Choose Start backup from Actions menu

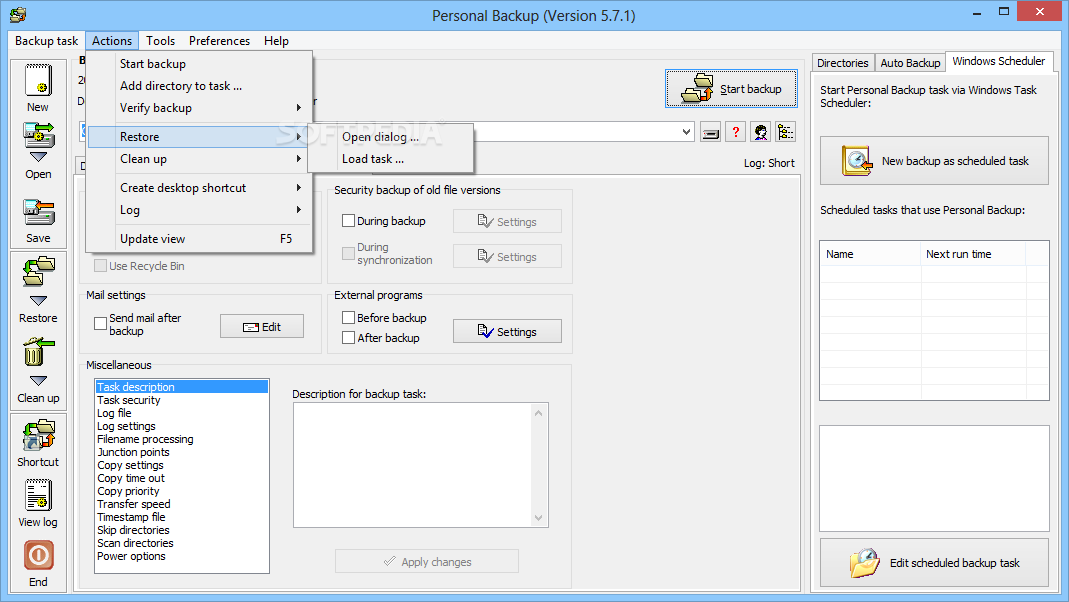[200, 64]
